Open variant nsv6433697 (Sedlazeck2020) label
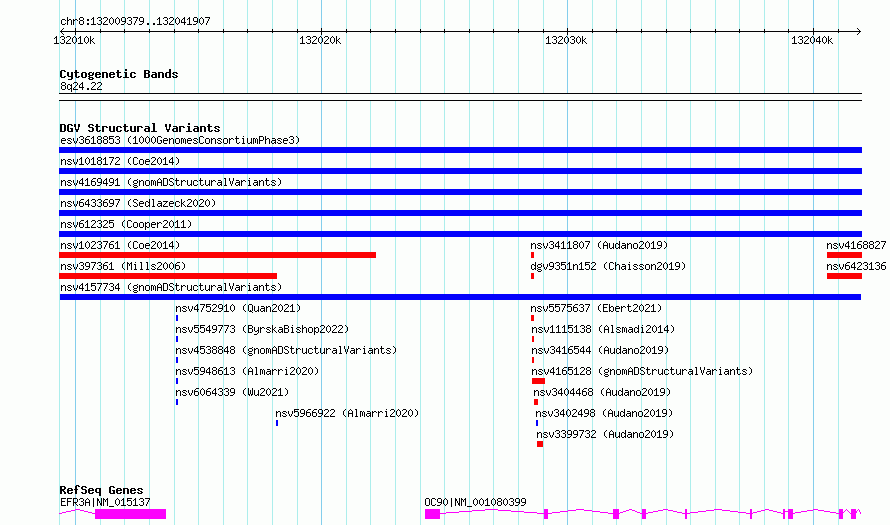Viewport: 890px width, 525px height. pos(138,203)
